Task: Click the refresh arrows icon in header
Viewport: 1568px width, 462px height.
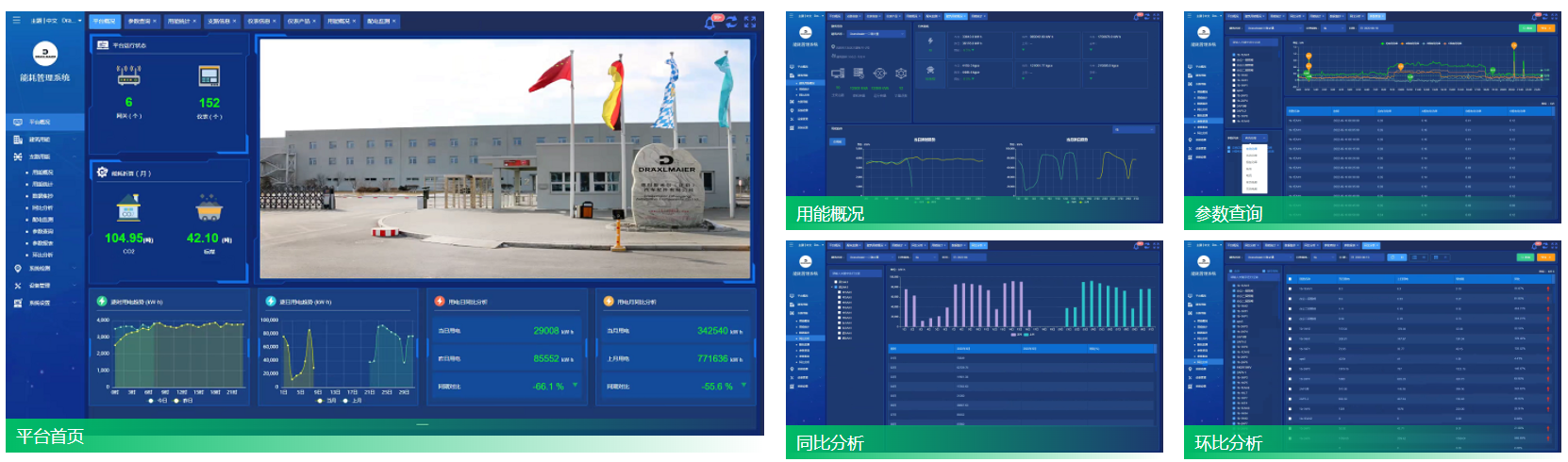Action: [x=730, y=22]
